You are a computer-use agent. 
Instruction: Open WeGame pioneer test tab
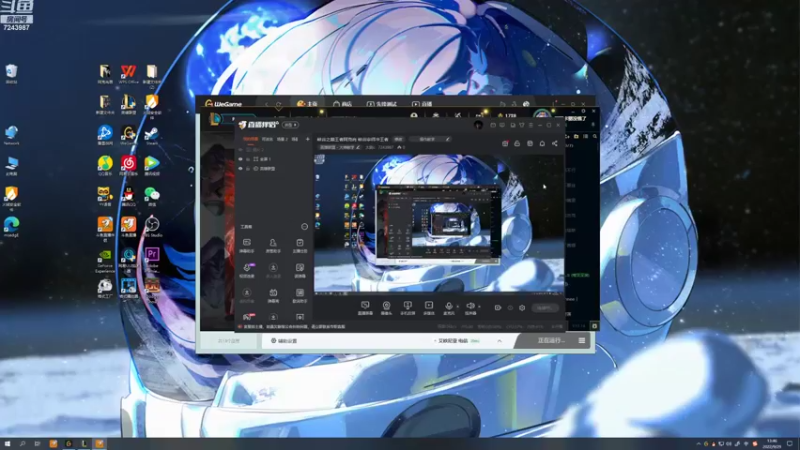[x=382, y=104]
